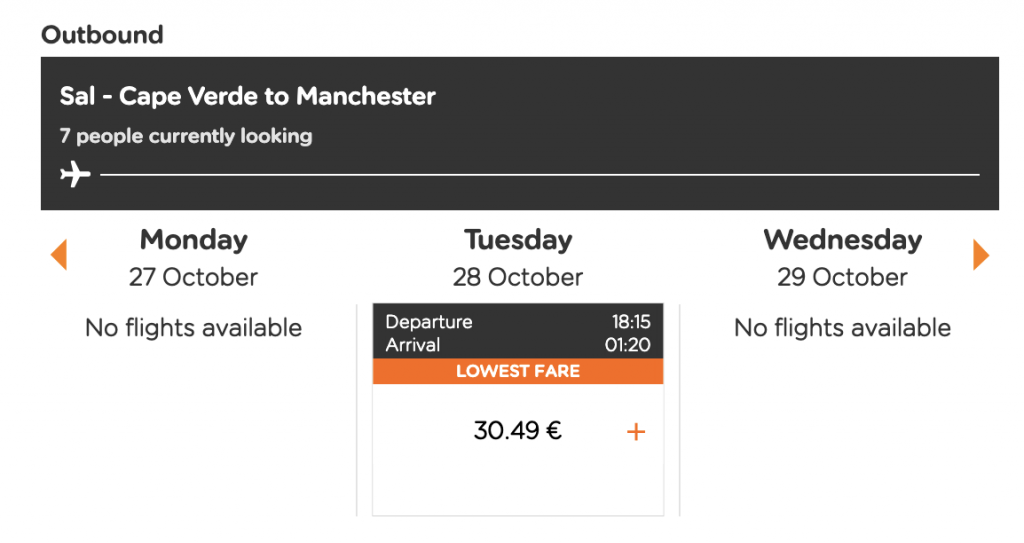Click the Outbound section heading
Viewport: 1024px width, 543px height.
coord(102,35)
